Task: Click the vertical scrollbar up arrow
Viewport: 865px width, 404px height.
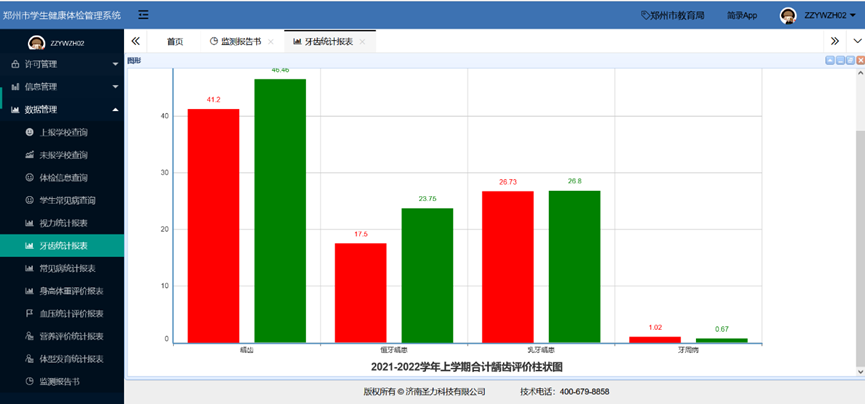Action: point(859,75)
